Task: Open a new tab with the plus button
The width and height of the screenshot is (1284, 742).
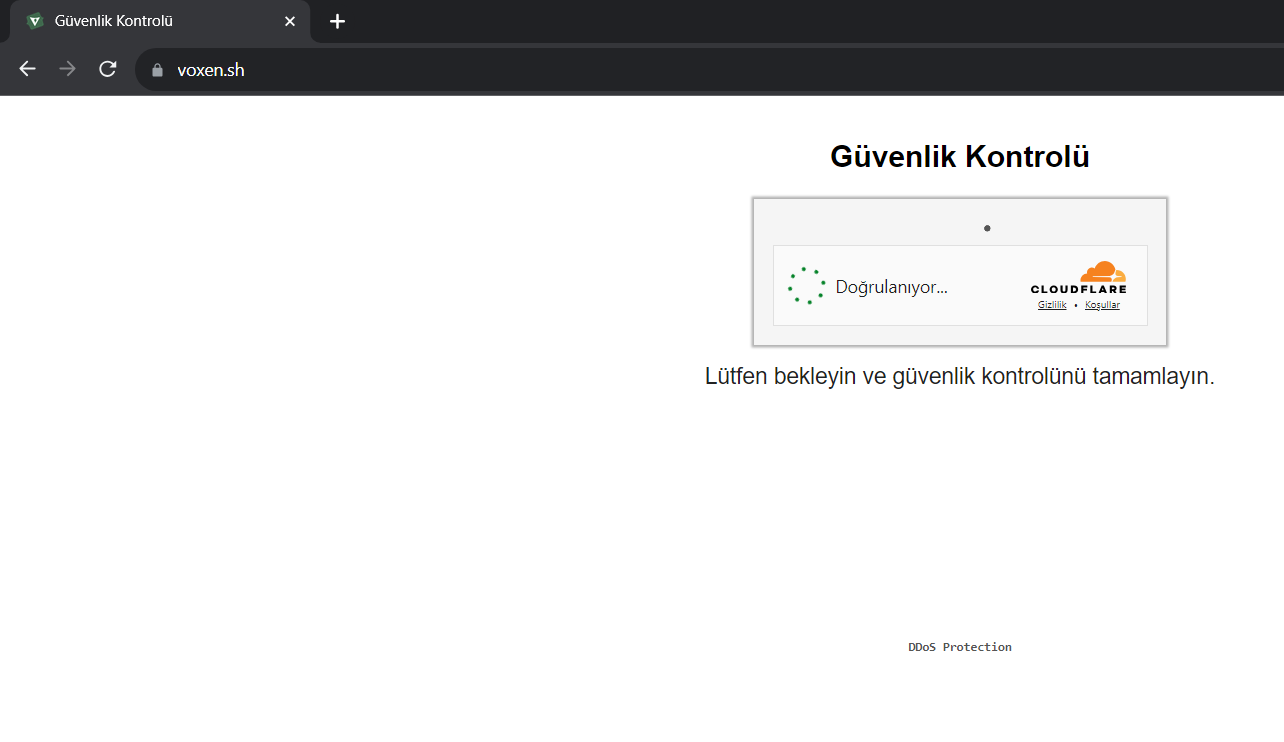Action: 337,21
